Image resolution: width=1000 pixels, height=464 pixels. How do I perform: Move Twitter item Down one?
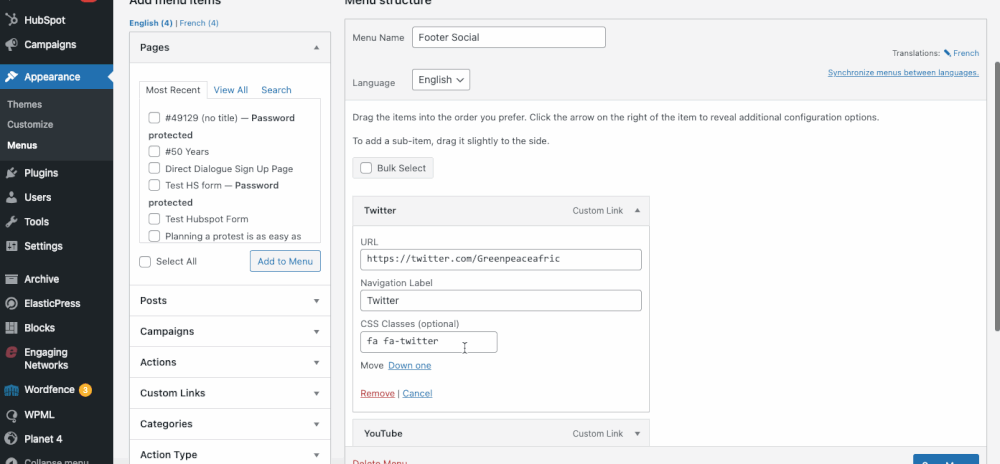point(409,365)
